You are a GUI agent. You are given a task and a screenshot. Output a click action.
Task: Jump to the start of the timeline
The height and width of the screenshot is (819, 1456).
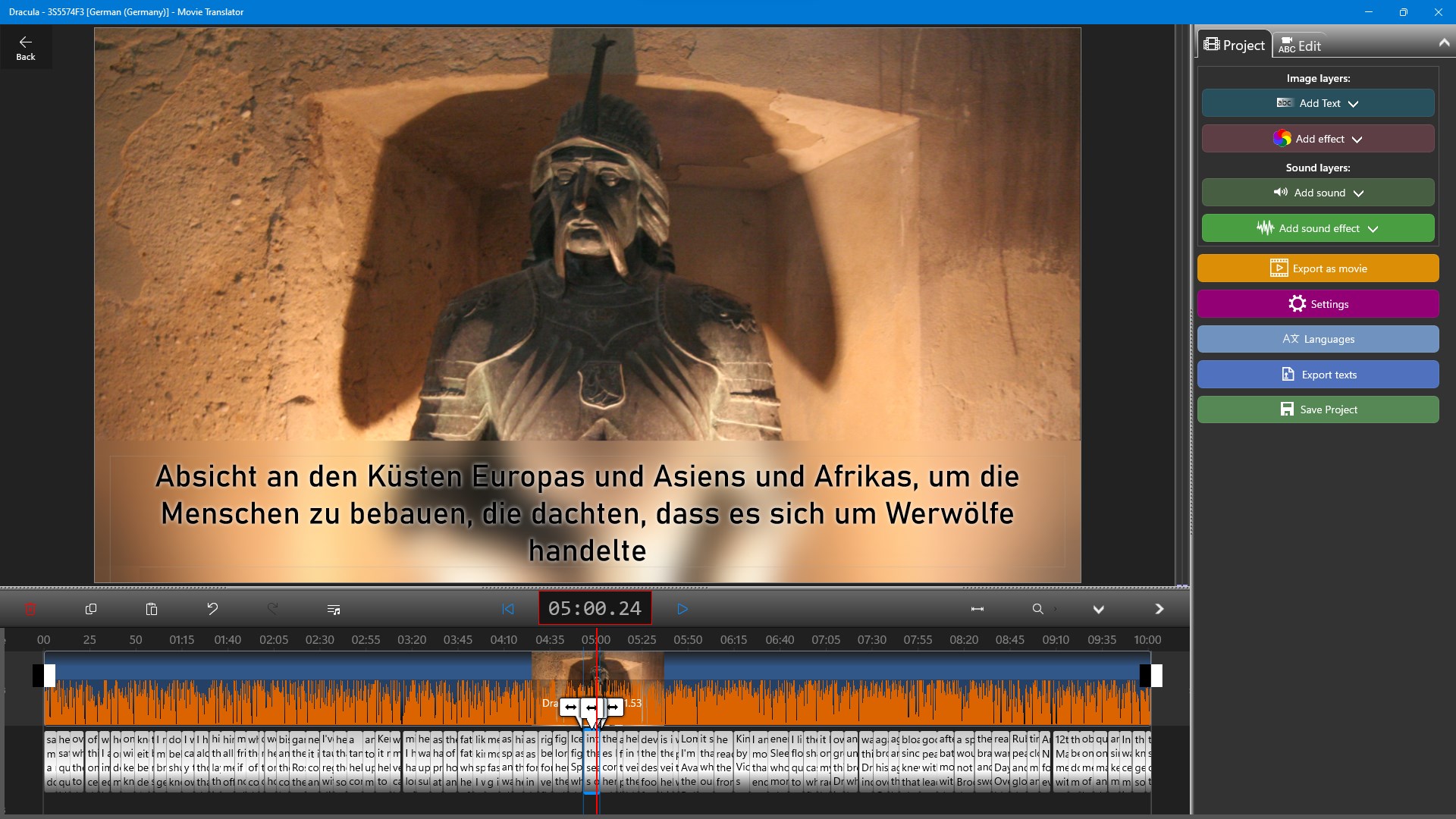(508, 609)
